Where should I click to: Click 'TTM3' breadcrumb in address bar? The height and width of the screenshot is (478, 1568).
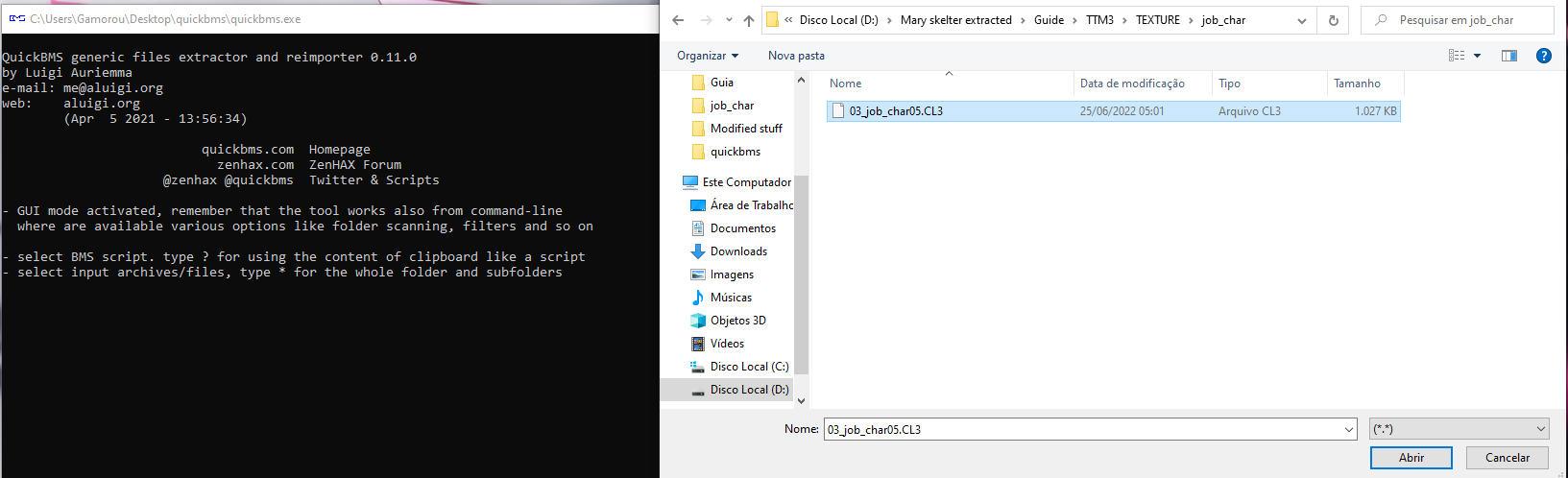1099,20
